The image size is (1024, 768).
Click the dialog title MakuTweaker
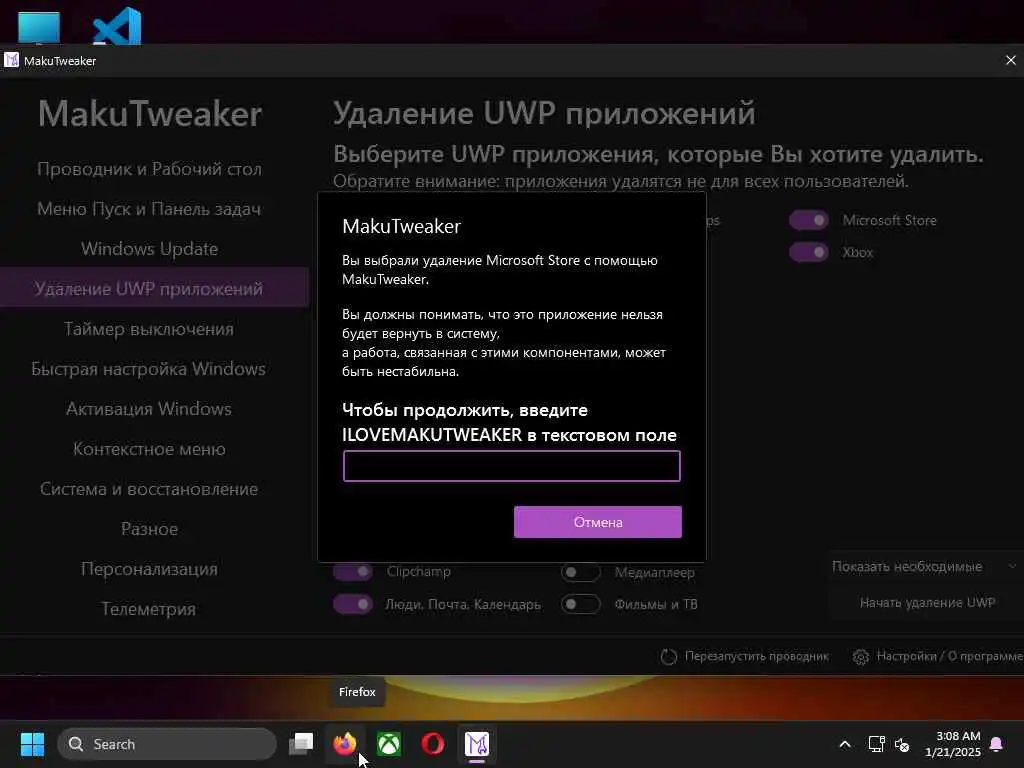point(401,226)
